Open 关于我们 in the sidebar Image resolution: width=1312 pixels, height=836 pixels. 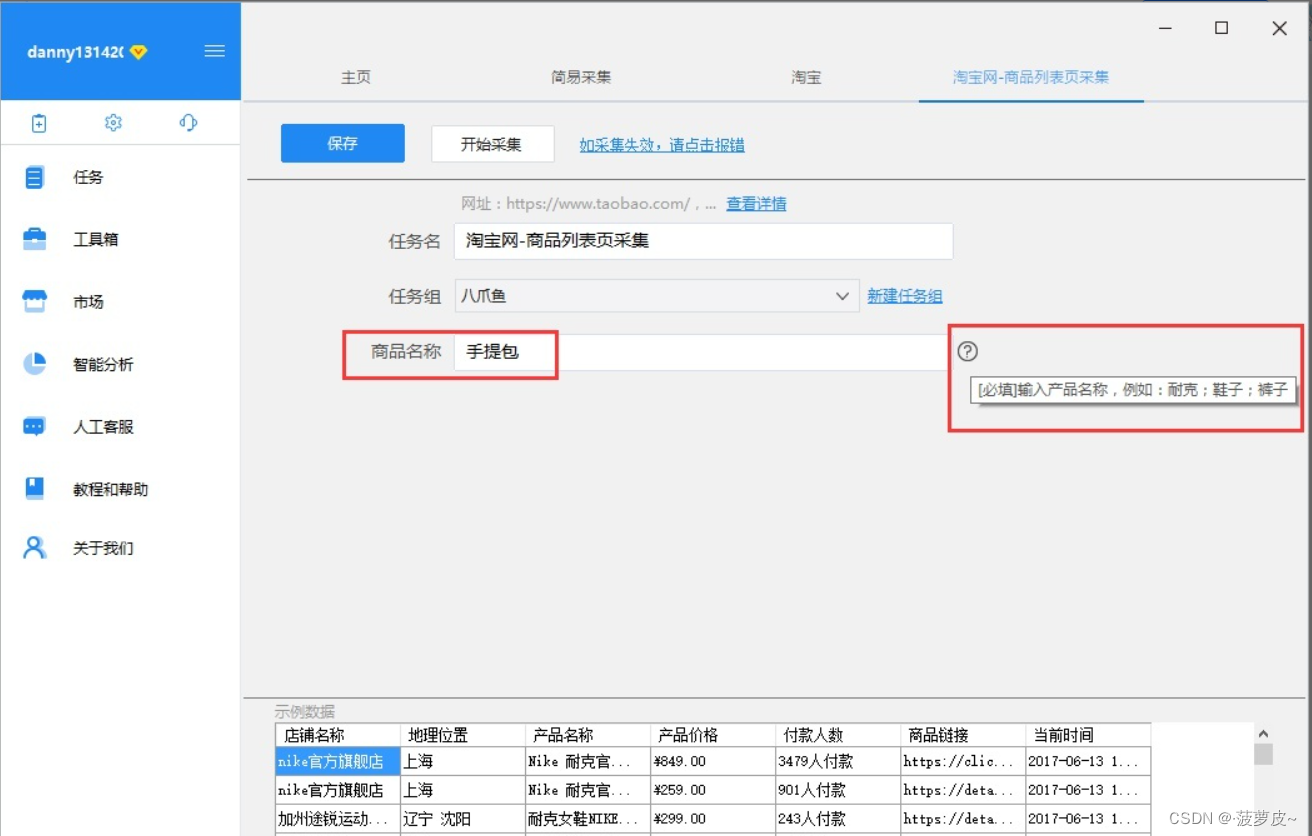click(x=103, y=549)
